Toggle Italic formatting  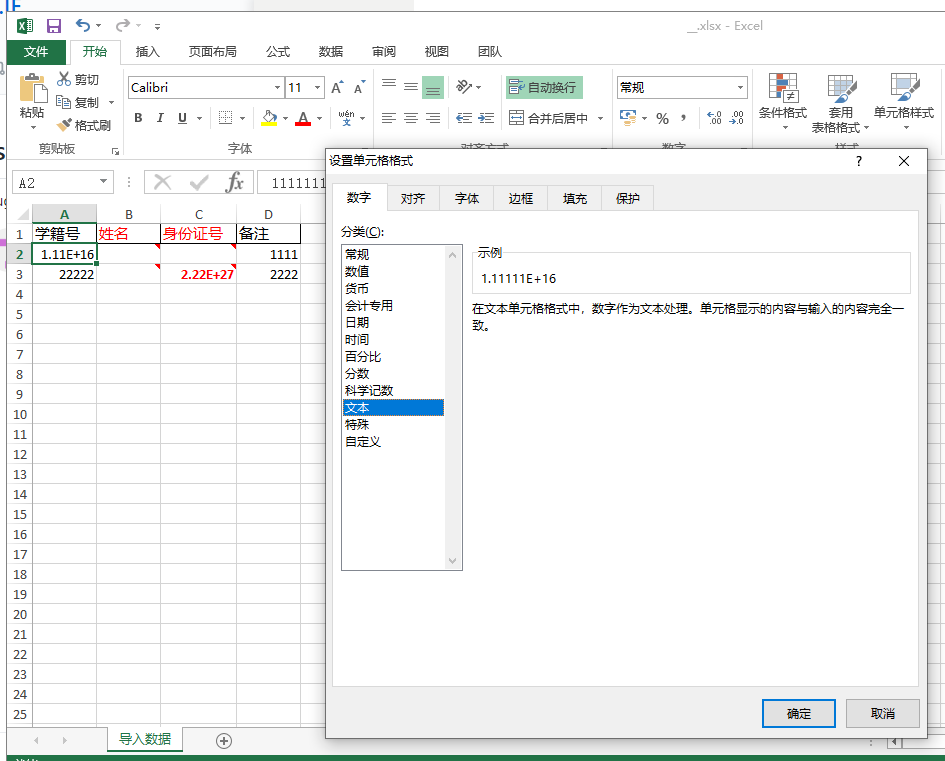click(x=160, y=117)
